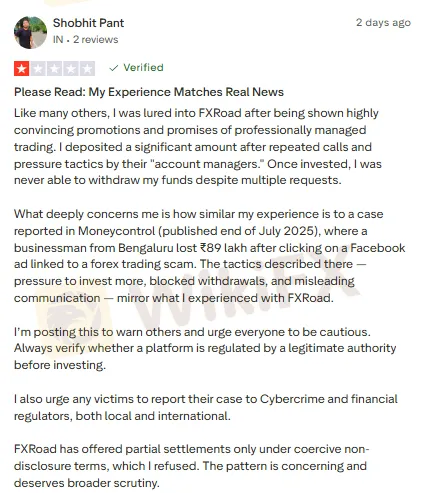Click Shobhit Pant's profile avatar photo
The height and width of the screenshot is (493, 430).
click(30, 32)
